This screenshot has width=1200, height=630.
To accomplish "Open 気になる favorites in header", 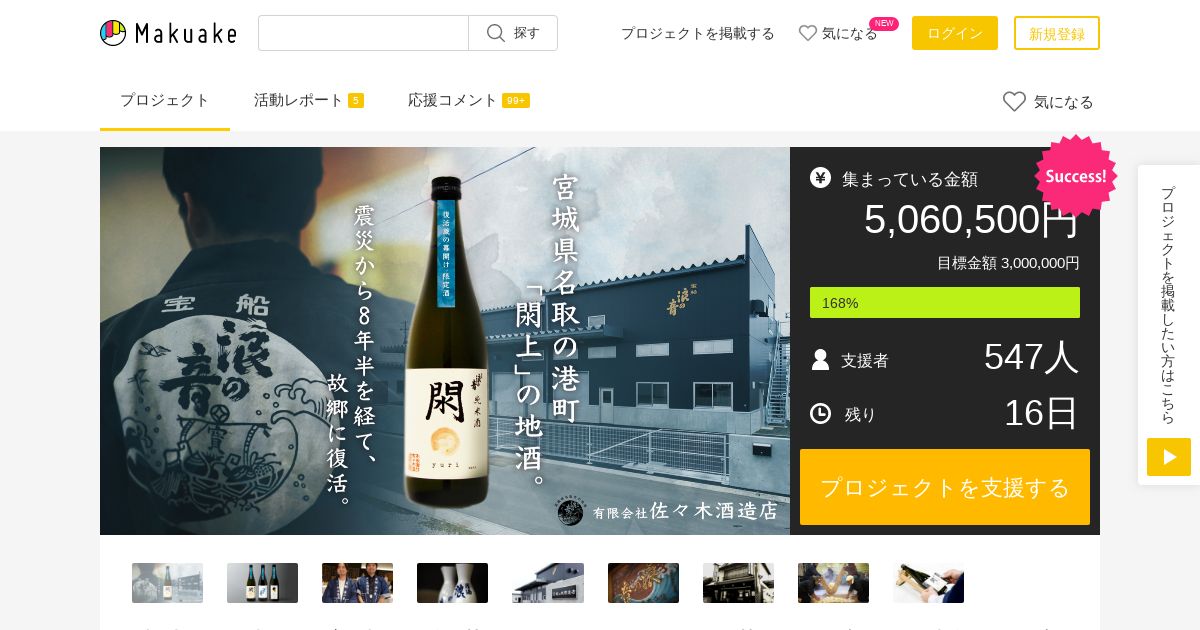I will tap(838, 33).
